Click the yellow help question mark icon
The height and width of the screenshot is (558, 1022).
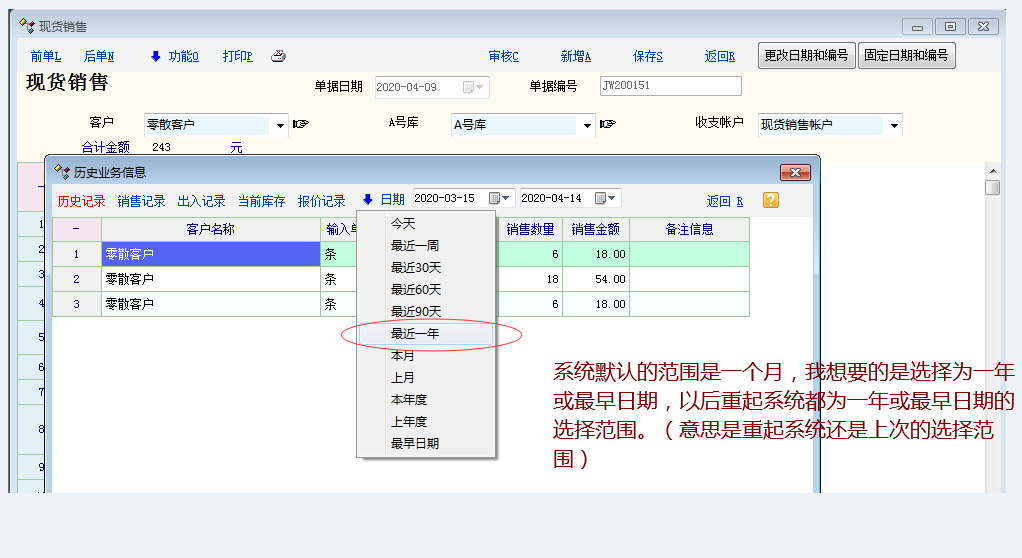click(x=771, y=200)
